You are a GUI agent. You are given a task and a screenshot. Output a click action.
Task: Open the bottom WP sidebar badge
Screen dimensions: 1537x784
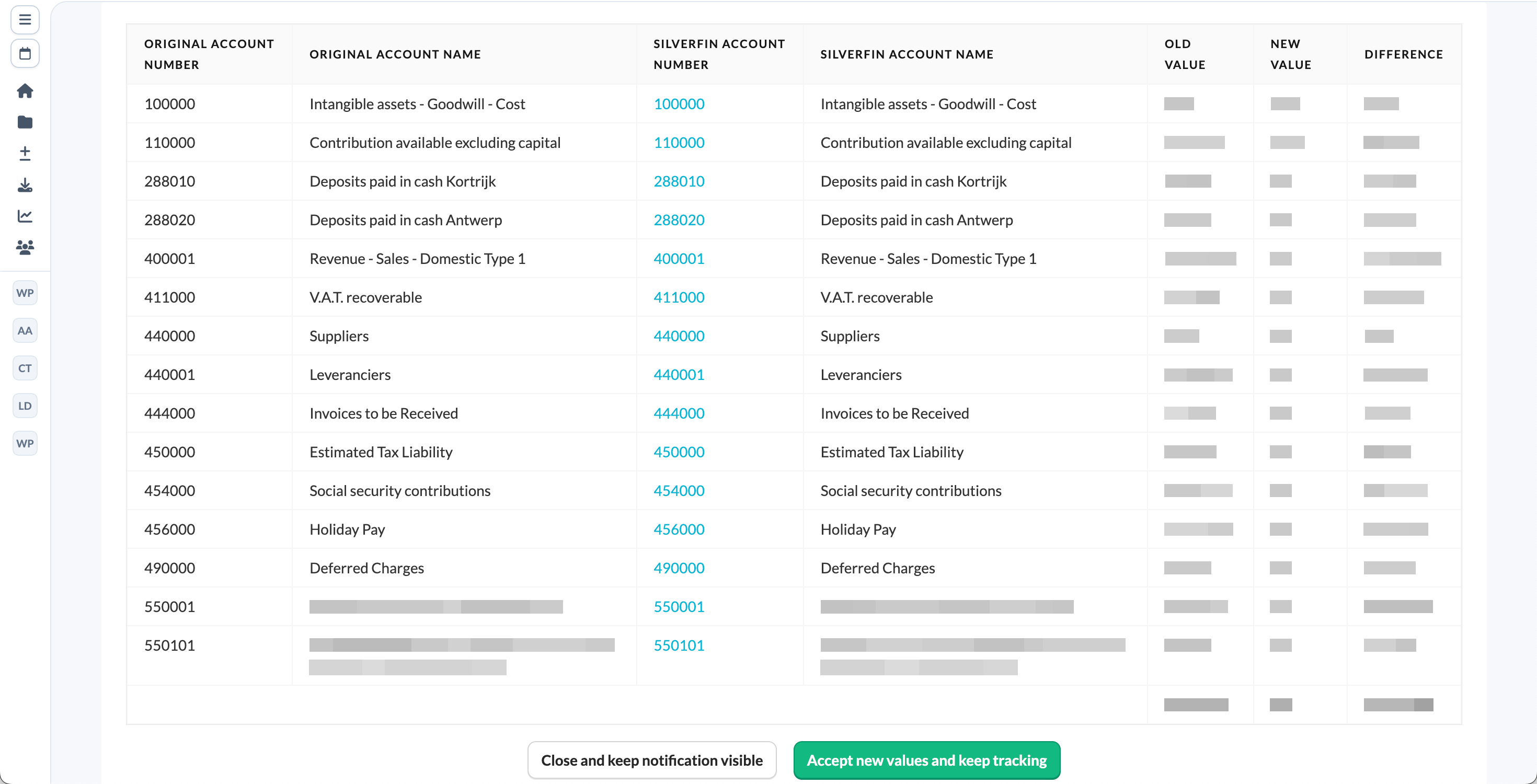25,443
